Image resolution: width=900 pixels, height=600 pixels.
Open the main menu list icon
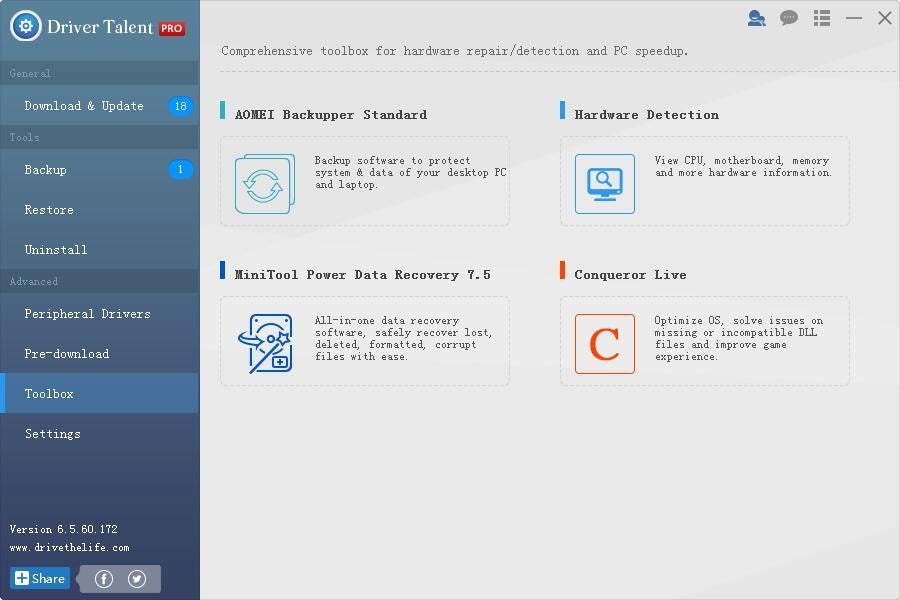coord(821,18)
